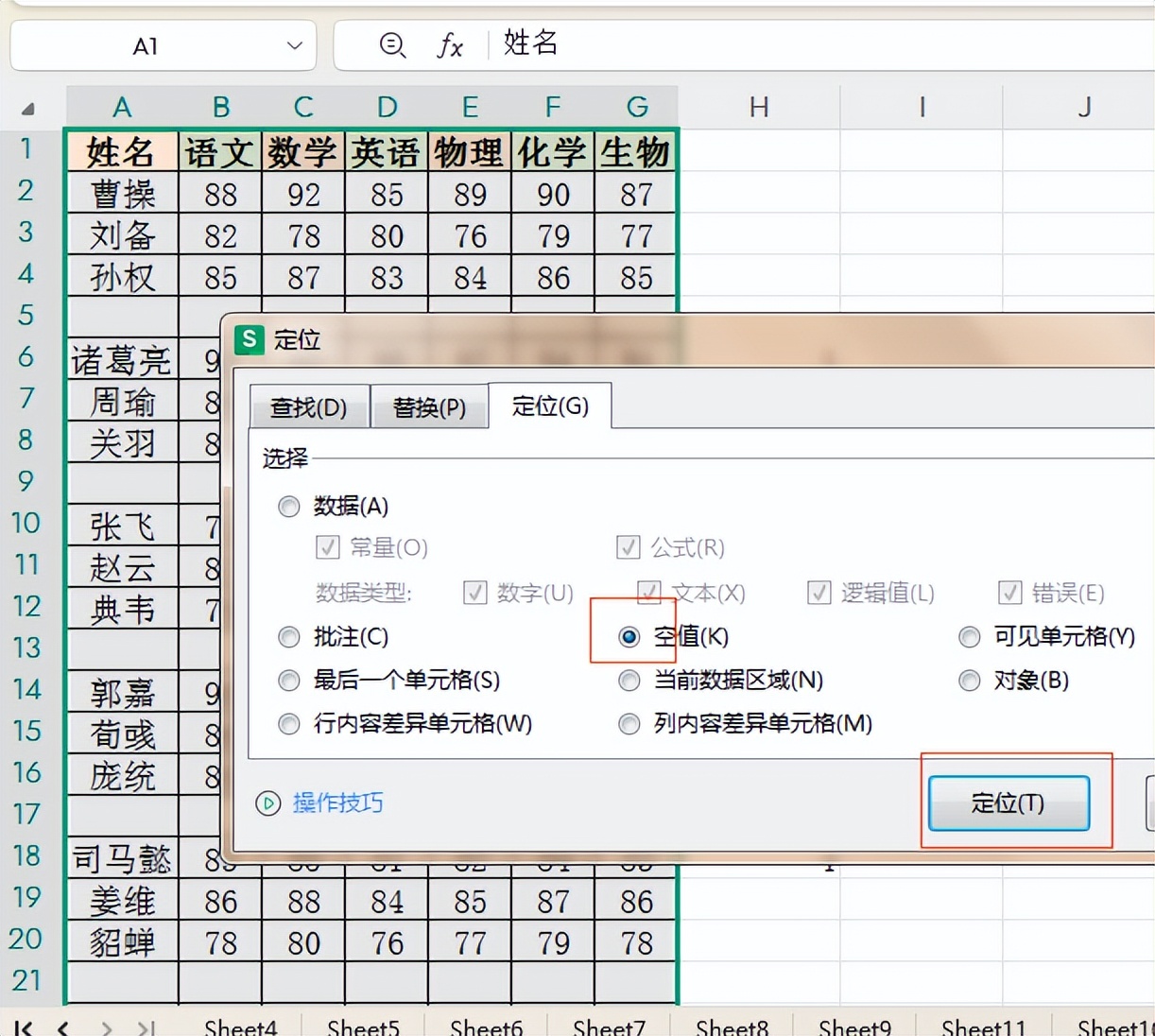Viewport: 1155px width, 1036px height.
Task: Click the 定位(T) button
Action: [1008, 803]
